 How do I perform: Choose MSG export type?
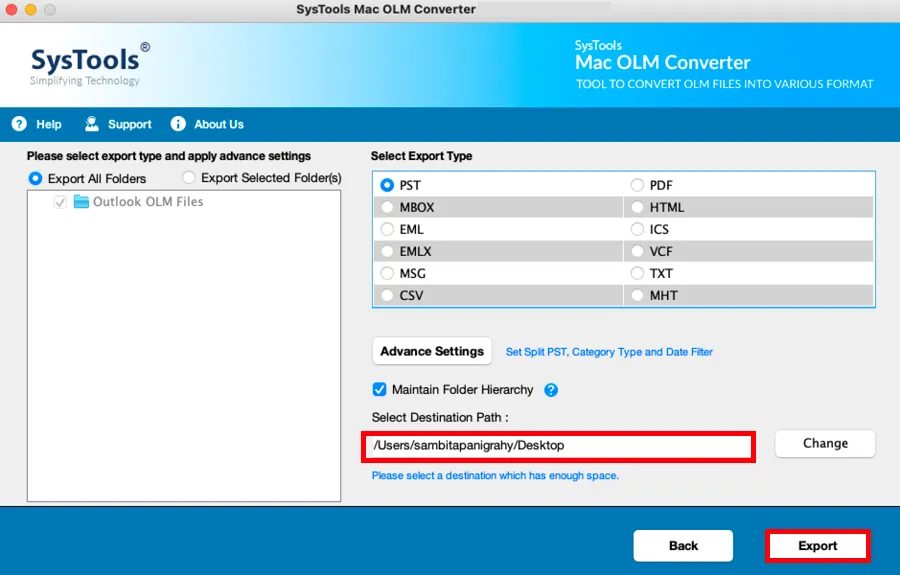387,273
